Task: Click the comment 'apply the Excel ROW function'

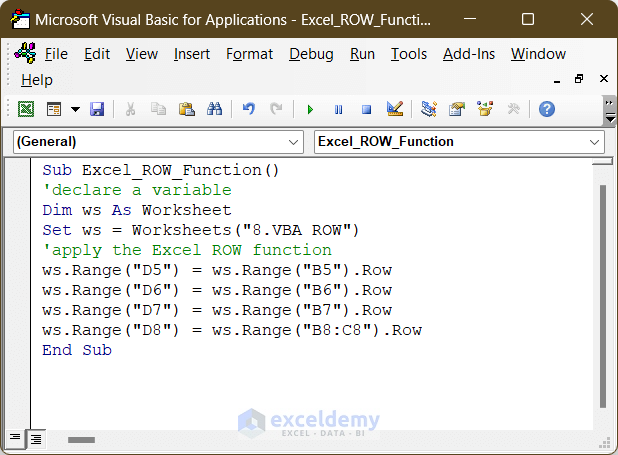Action: coord(187,250)
